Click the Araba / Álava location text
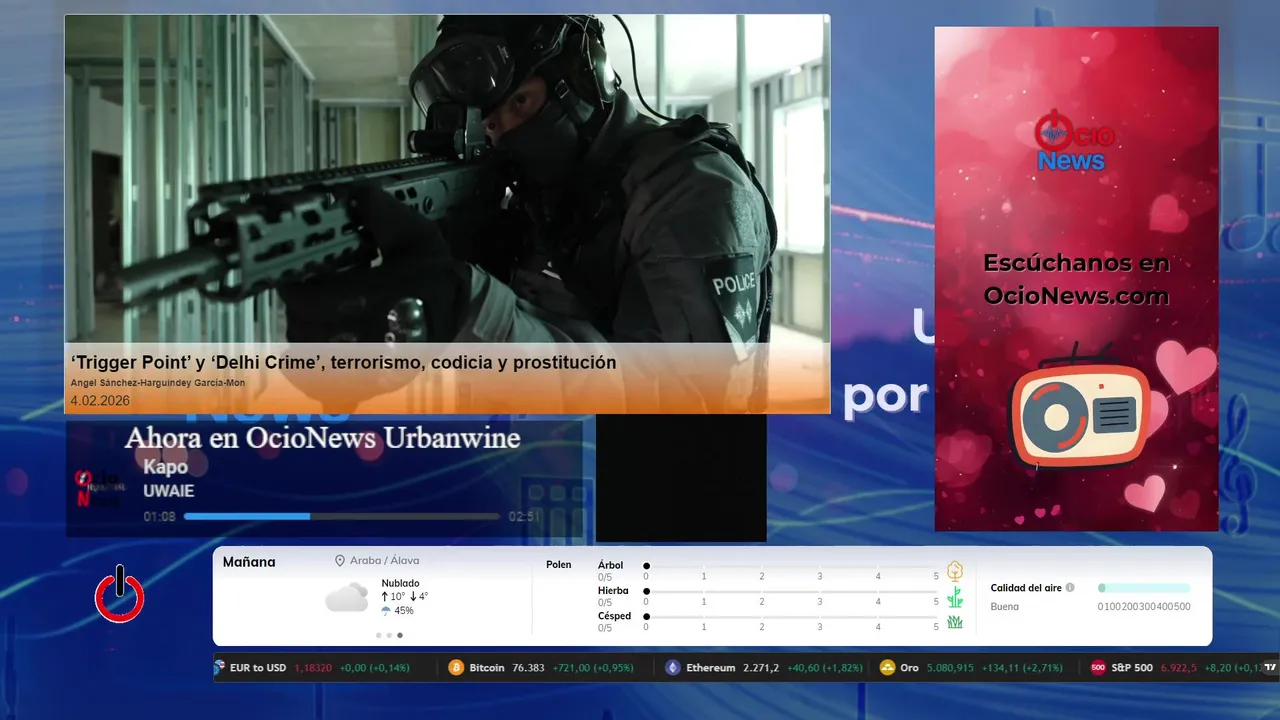 pyautogui.click(x=385, y=561)
